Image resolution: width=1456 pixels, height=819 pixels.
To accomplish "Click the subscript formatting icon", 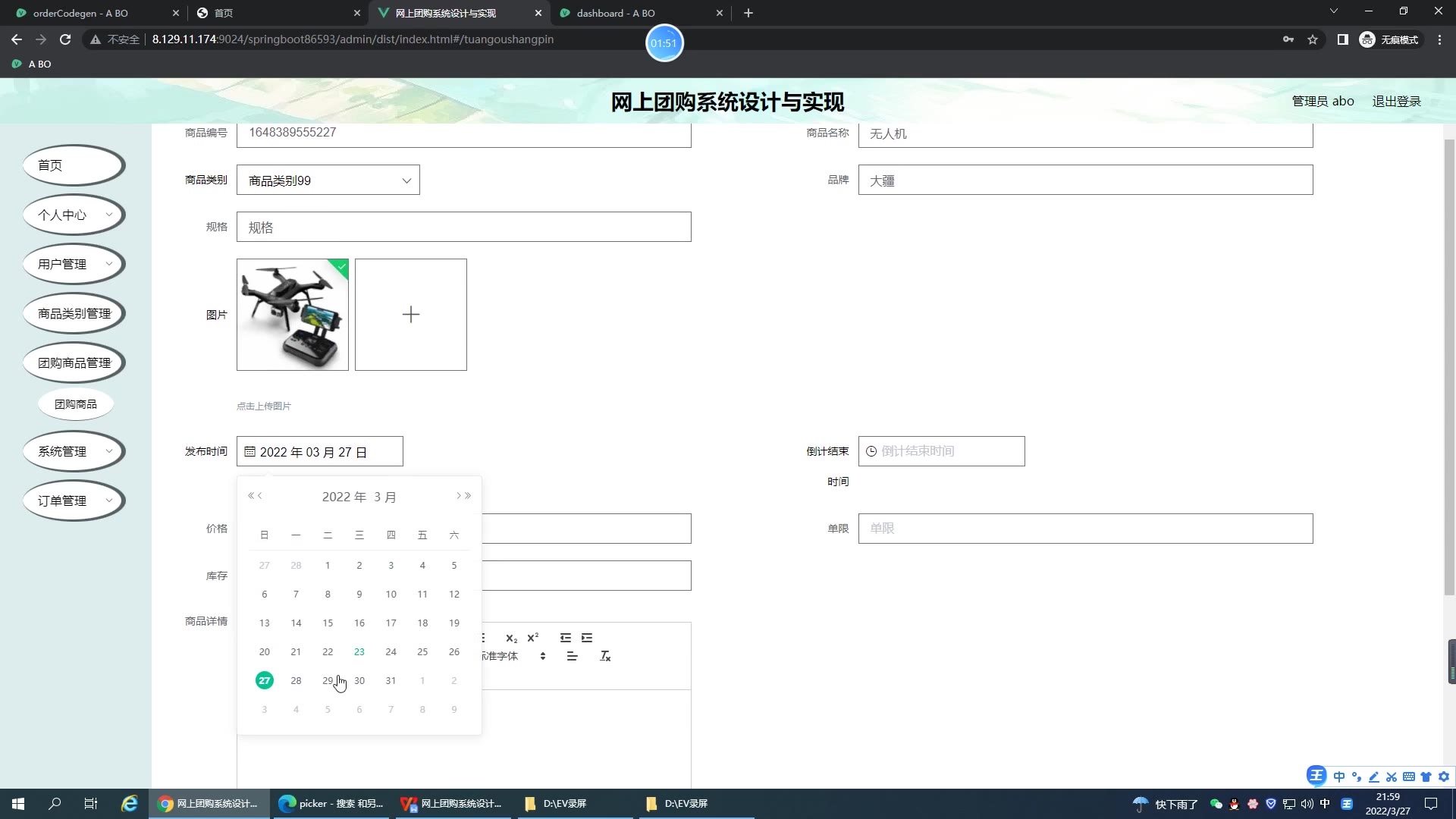I will coord(511,639).
